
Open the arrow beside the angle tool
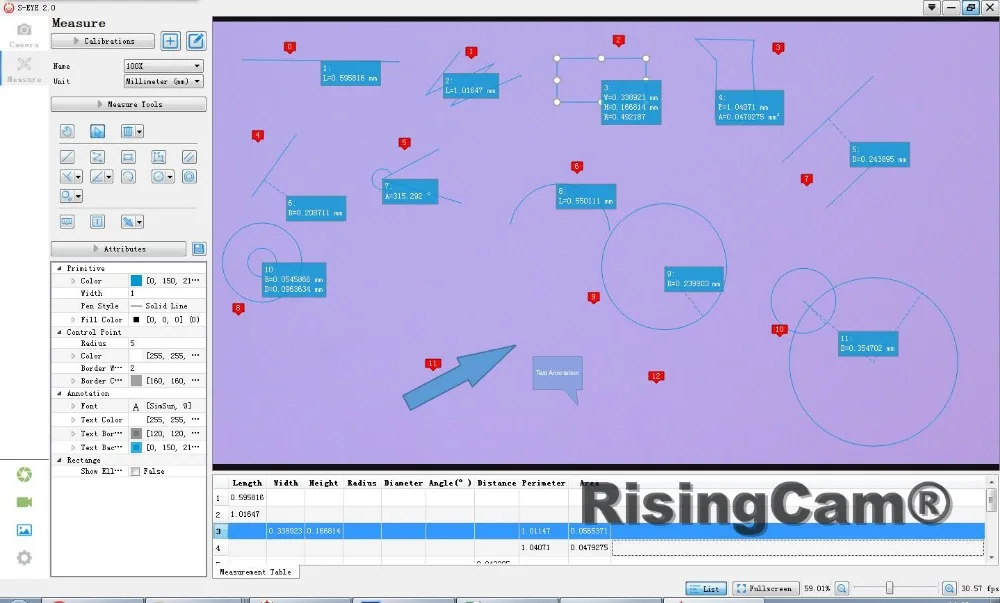click(109, 177)
